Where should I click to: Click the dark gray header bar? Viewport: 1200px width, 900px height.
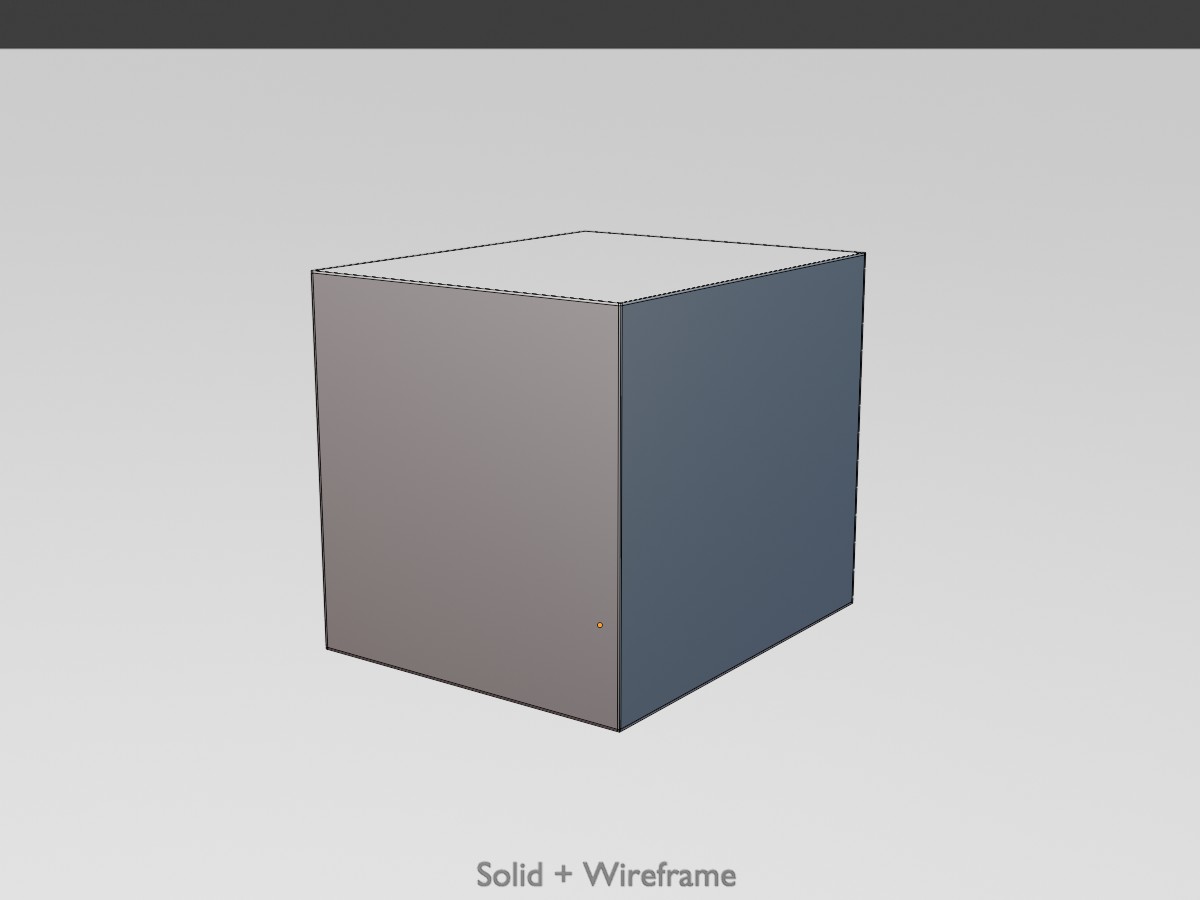point(600,24)
